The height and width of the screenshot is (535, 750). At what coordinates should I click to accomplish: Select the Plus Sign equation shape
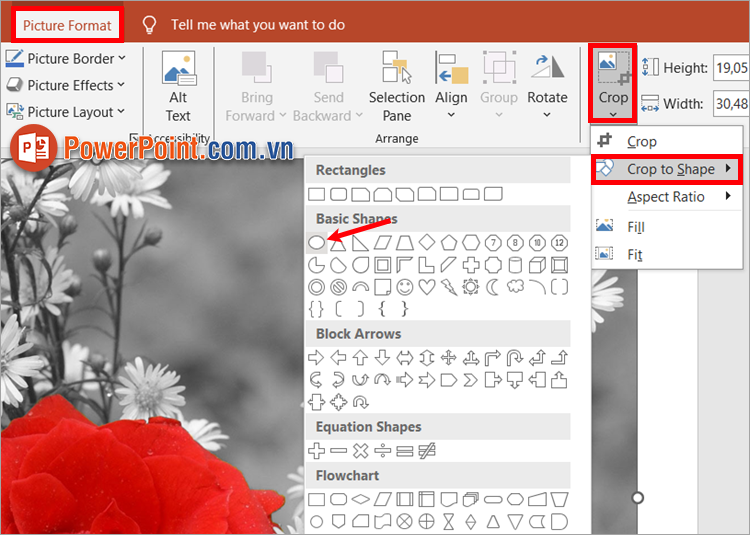coord(316,450)
